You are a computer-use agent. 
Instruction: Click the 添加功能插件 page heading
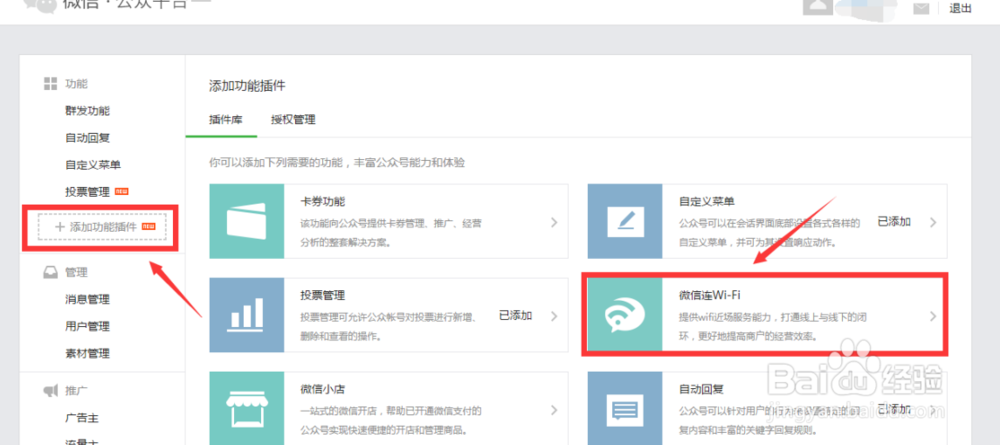pos(247,86)
